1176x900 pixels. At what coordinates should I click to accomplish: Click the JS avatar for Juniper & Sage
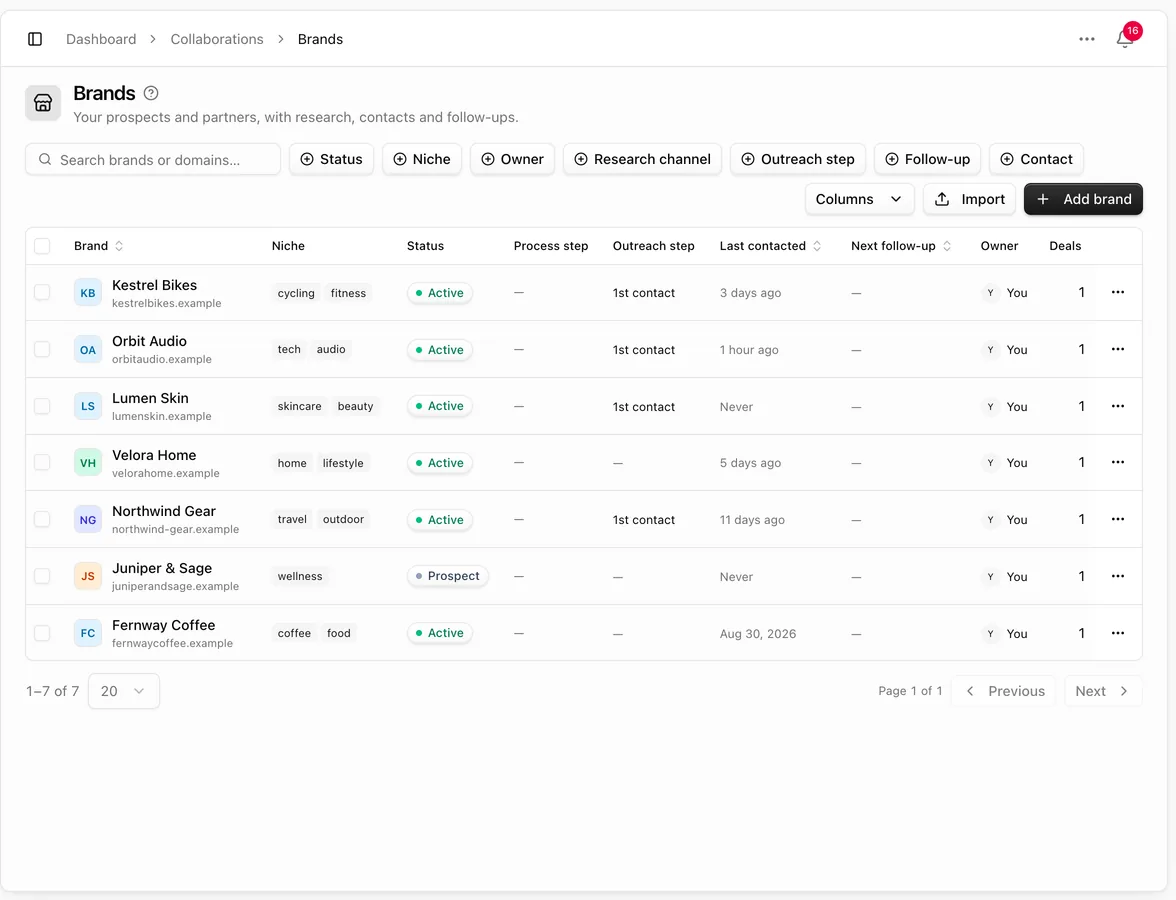point(88,577)
